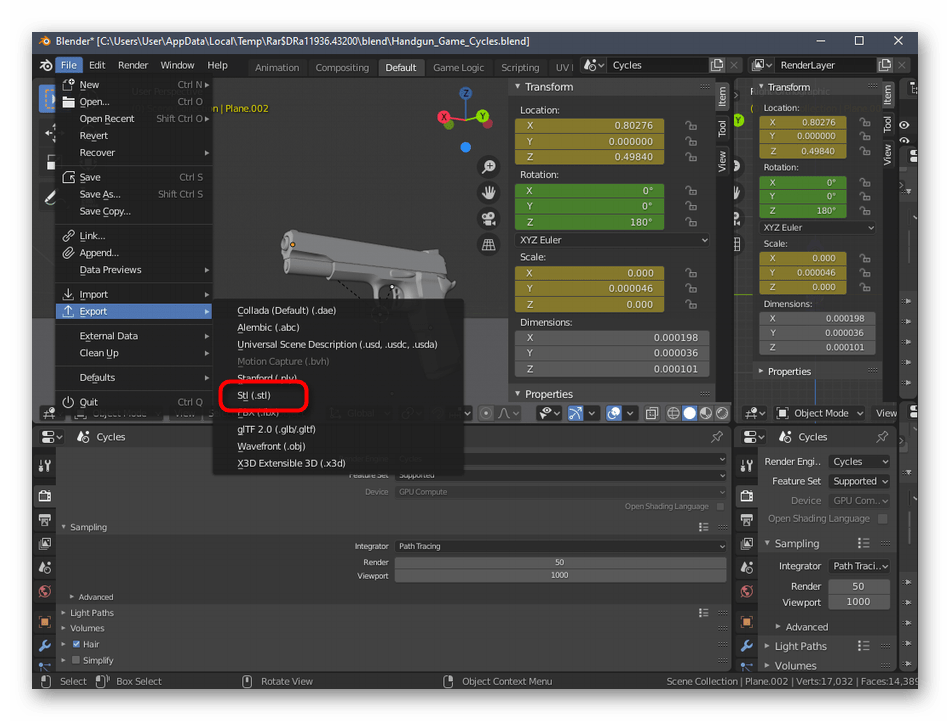
Task: Click the pan hand icon in viewport
Action: point(488,193)
